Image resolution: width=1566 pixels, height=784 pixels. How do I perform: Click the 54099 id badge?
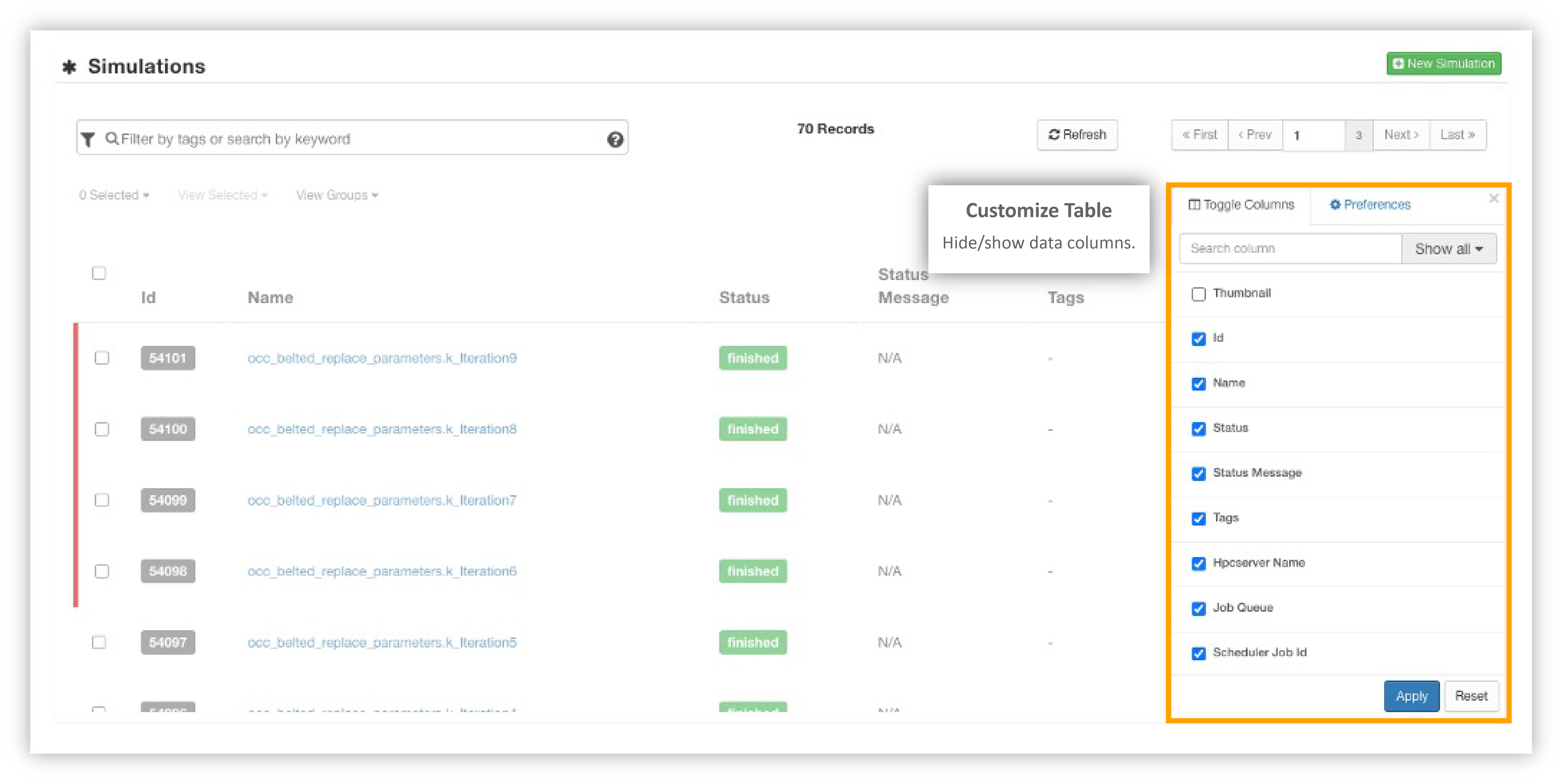coord(168,500)
